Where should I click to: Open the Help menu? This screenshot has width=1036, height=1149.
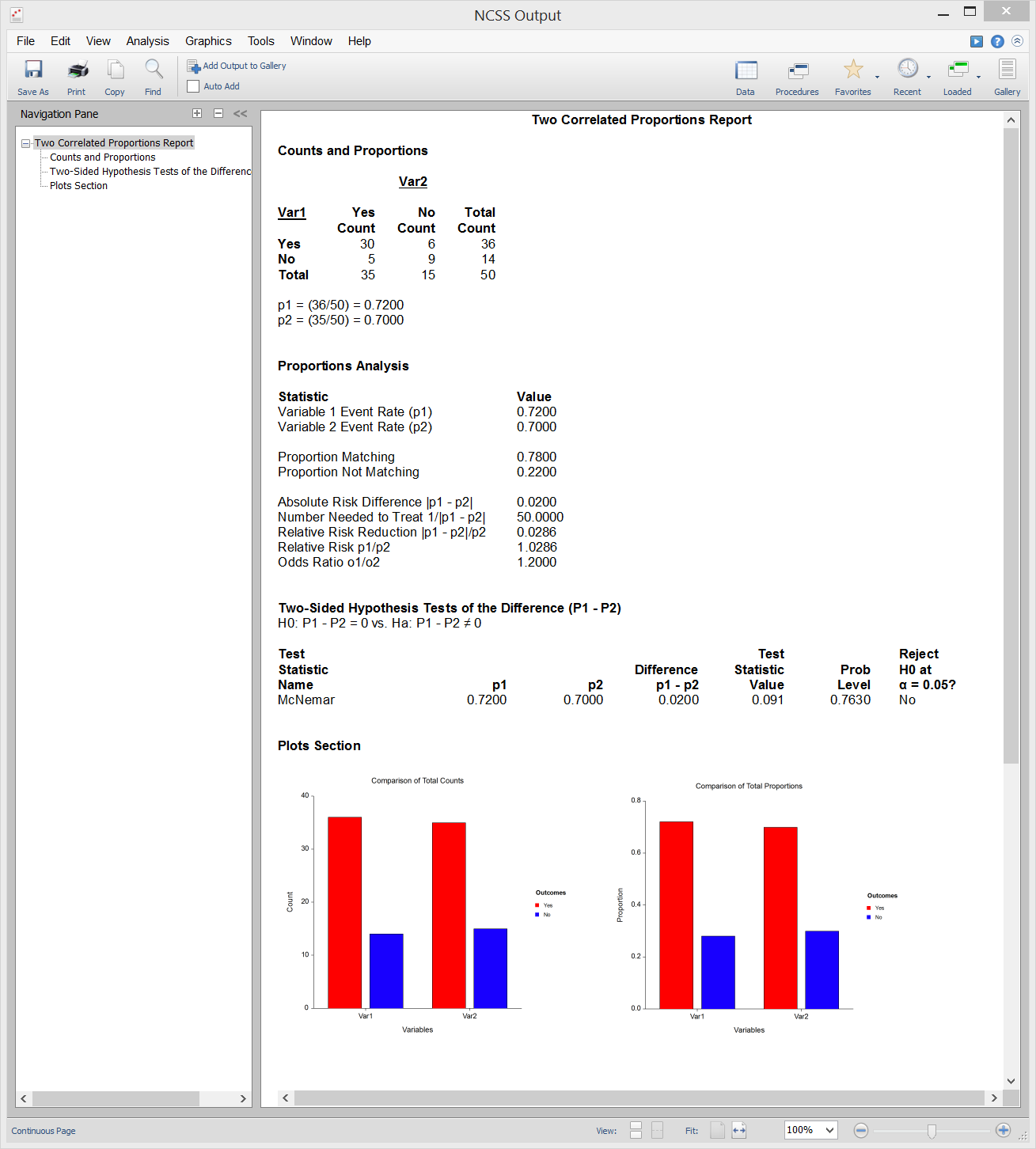point(359,41)
